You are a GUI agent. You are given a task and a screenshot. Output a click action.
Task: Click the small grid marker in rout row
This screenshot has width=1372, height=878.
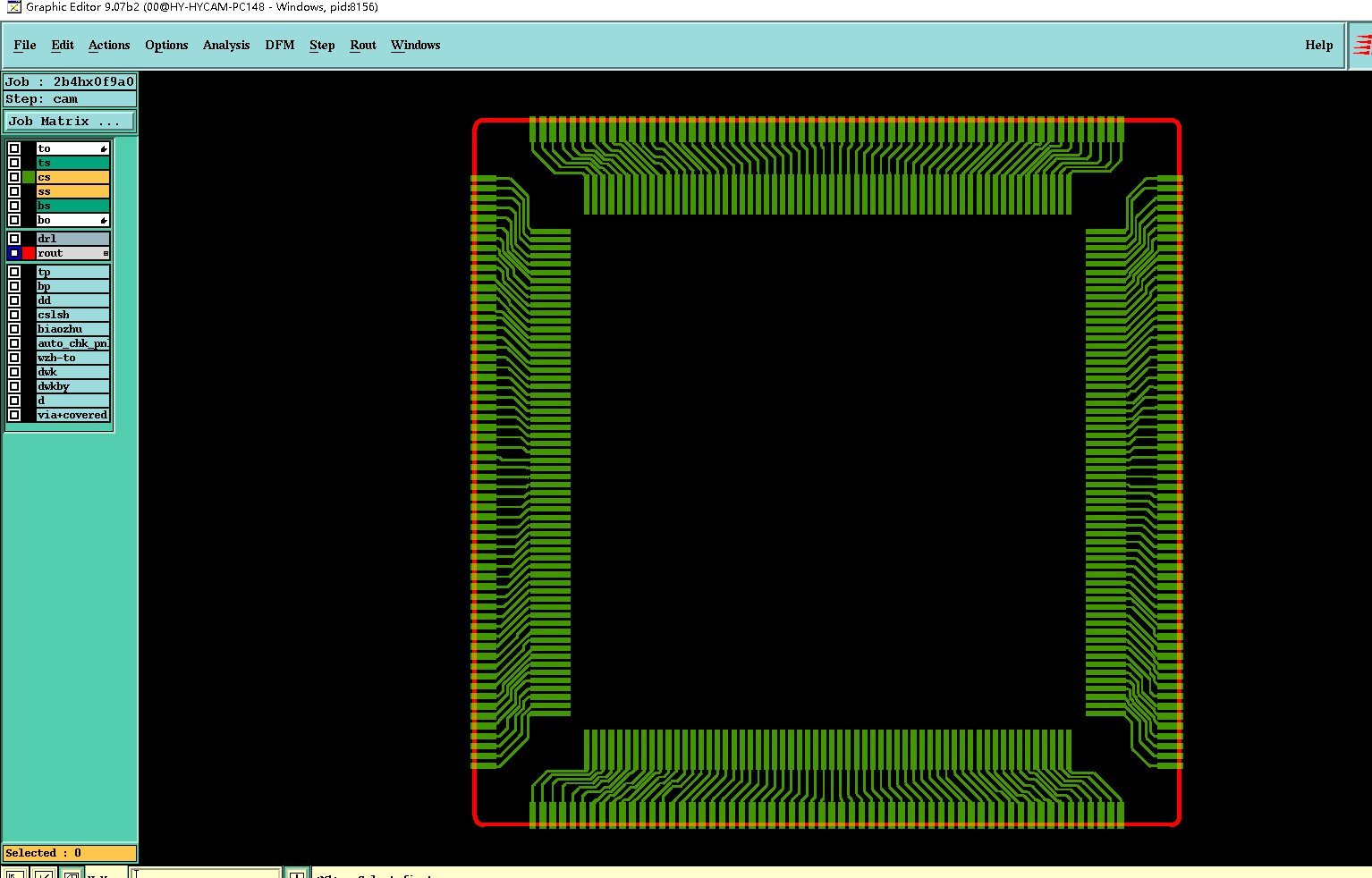(x=106, y=254)
